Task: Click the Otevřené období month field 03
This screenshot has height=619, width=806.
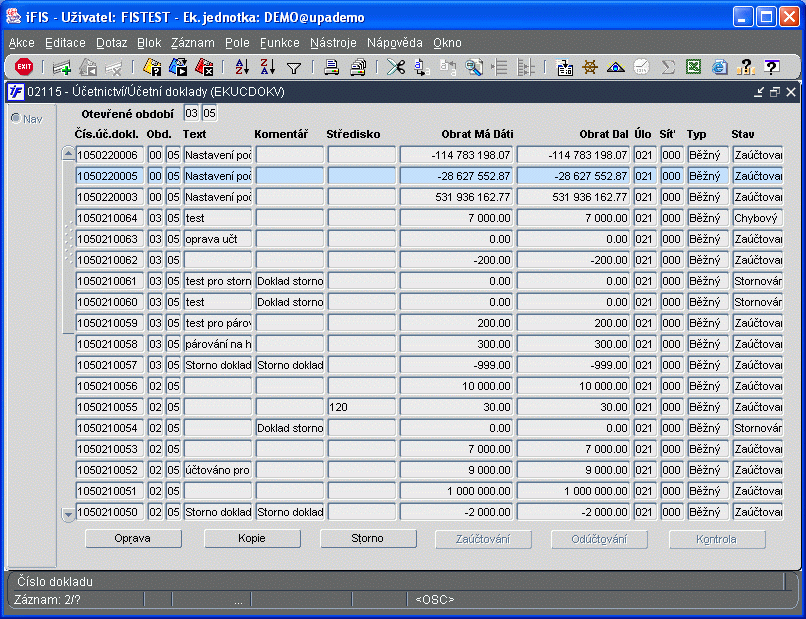Action: (191, 113)
